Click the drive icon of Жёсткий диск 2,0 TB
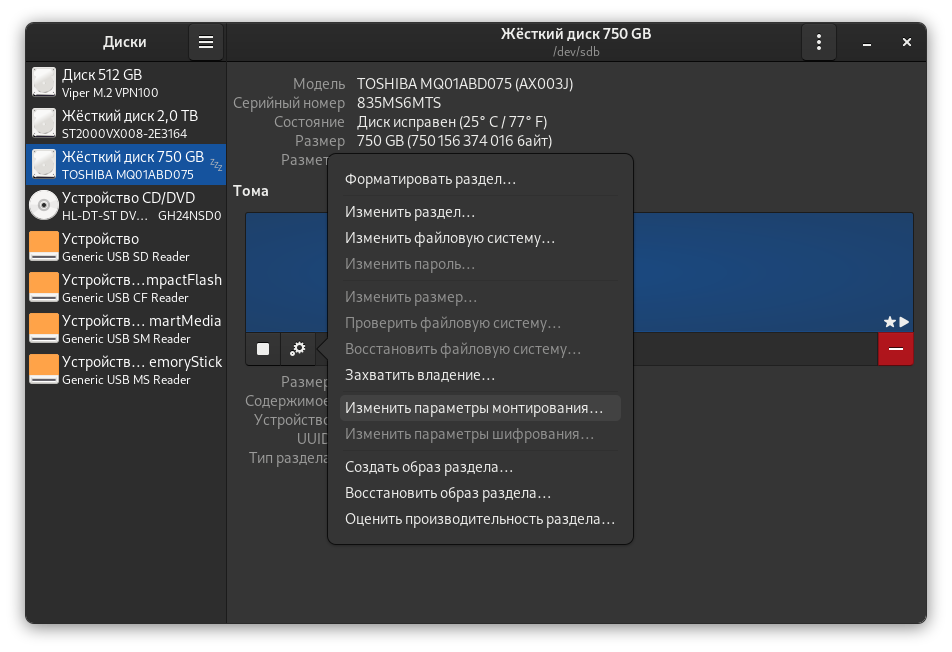 coord(44,123)
